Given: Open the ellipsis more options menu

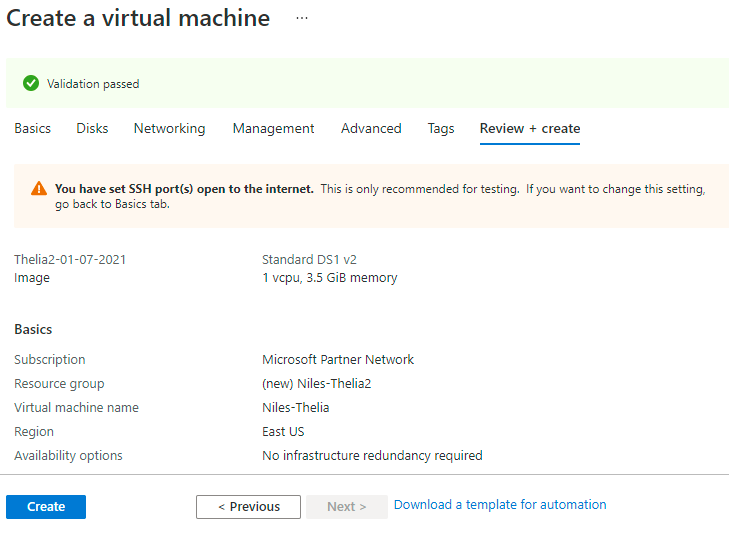Looking at the screenshot, I should point(302,19).
